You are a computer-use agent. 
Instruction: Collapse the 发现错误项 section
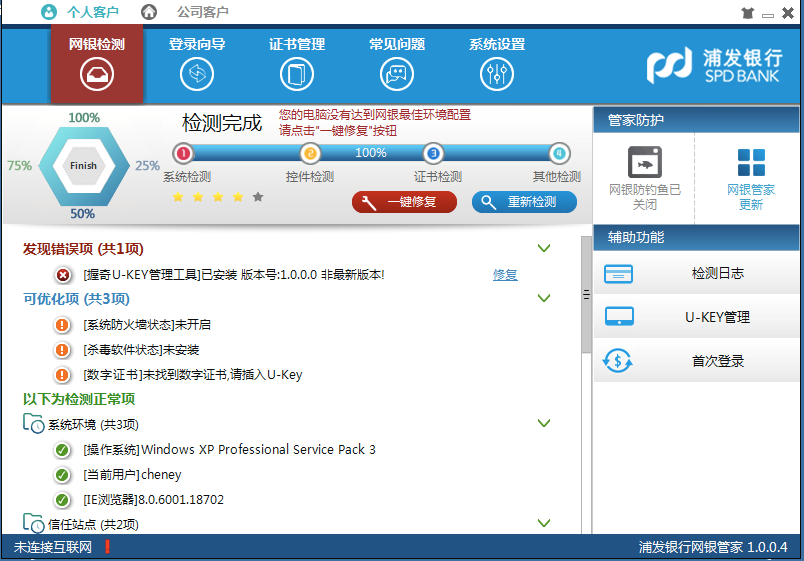pos(544,248)
